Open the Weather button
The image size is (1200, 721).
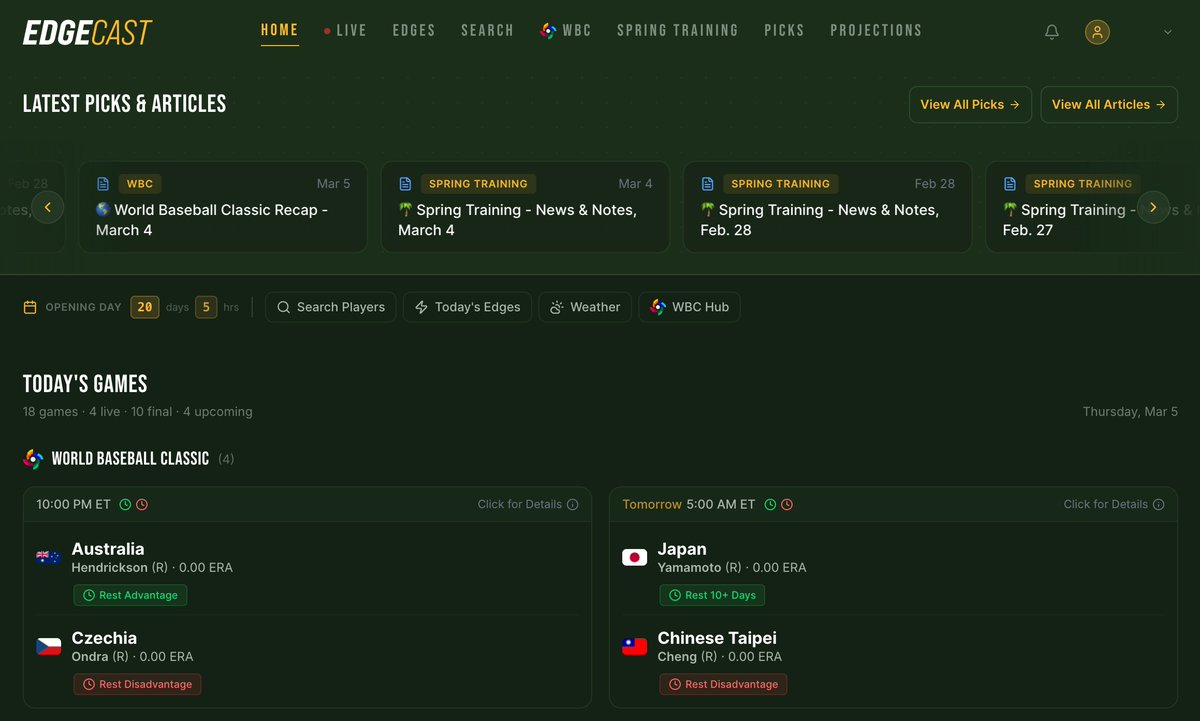pyautogui.click(x=585, y=307)
